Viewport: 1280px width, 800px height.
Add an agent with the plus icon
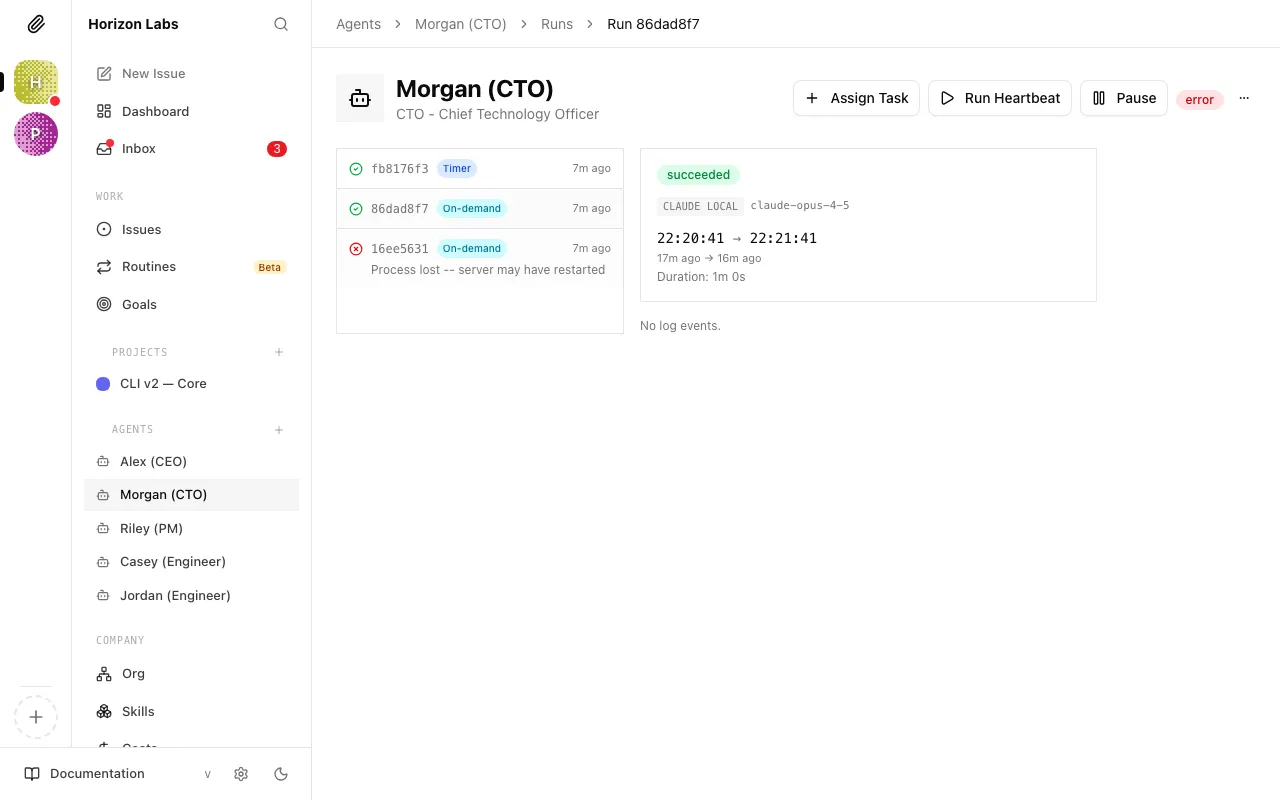279,430
